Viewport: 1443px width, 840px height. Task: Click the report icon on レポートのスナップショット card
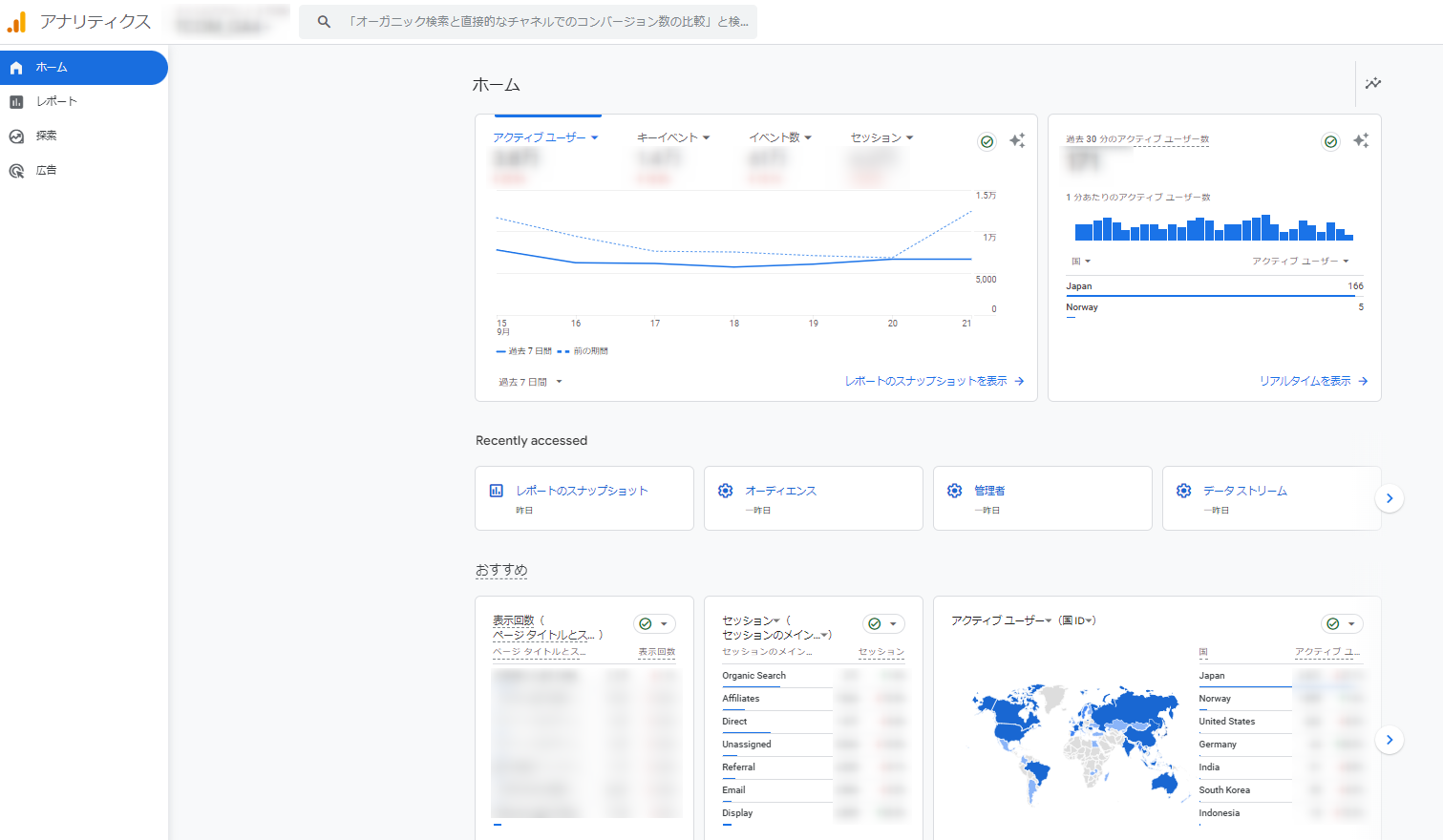coord(497,491)
